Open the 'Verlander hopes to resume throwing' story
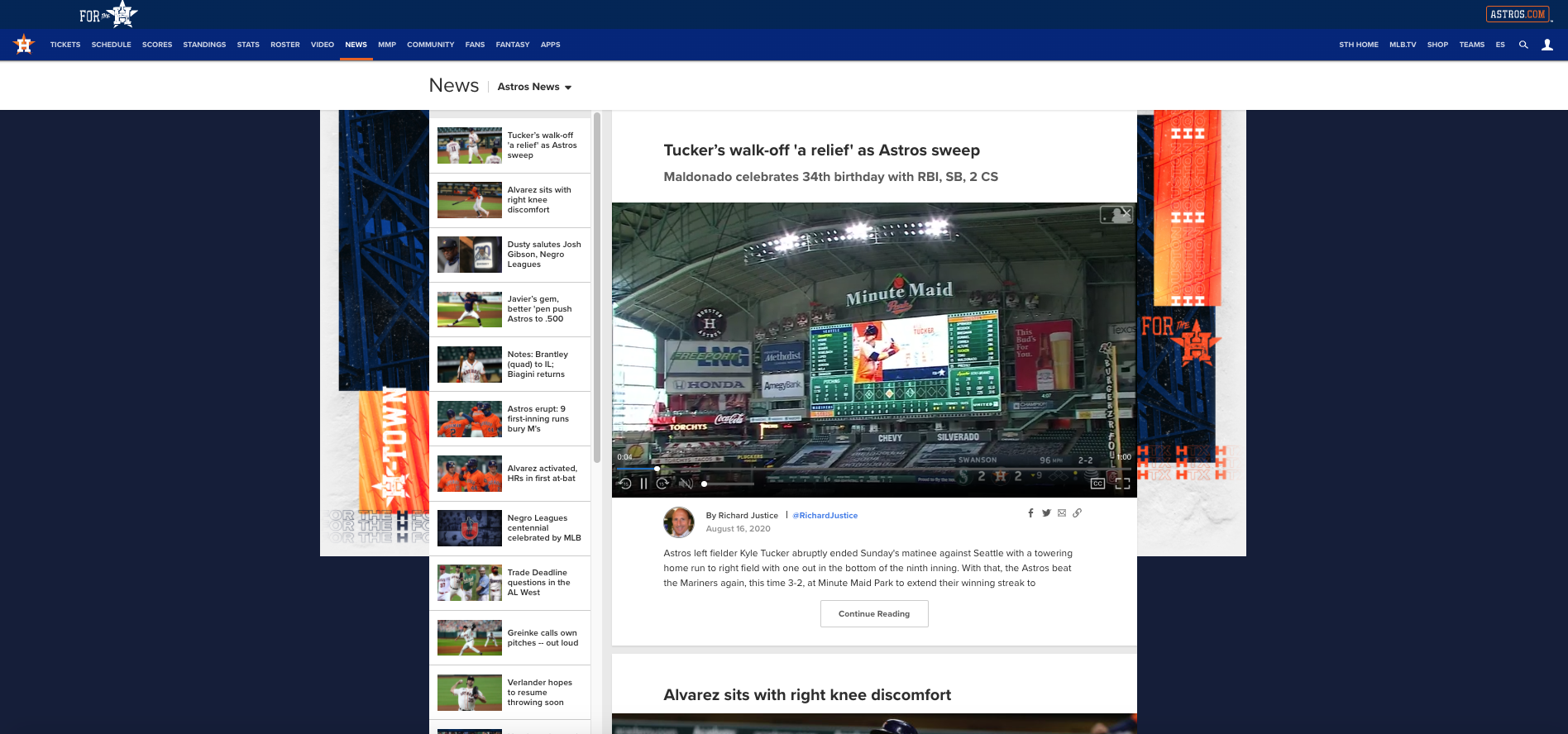The image size is (1568, 734). click(510, 693)
